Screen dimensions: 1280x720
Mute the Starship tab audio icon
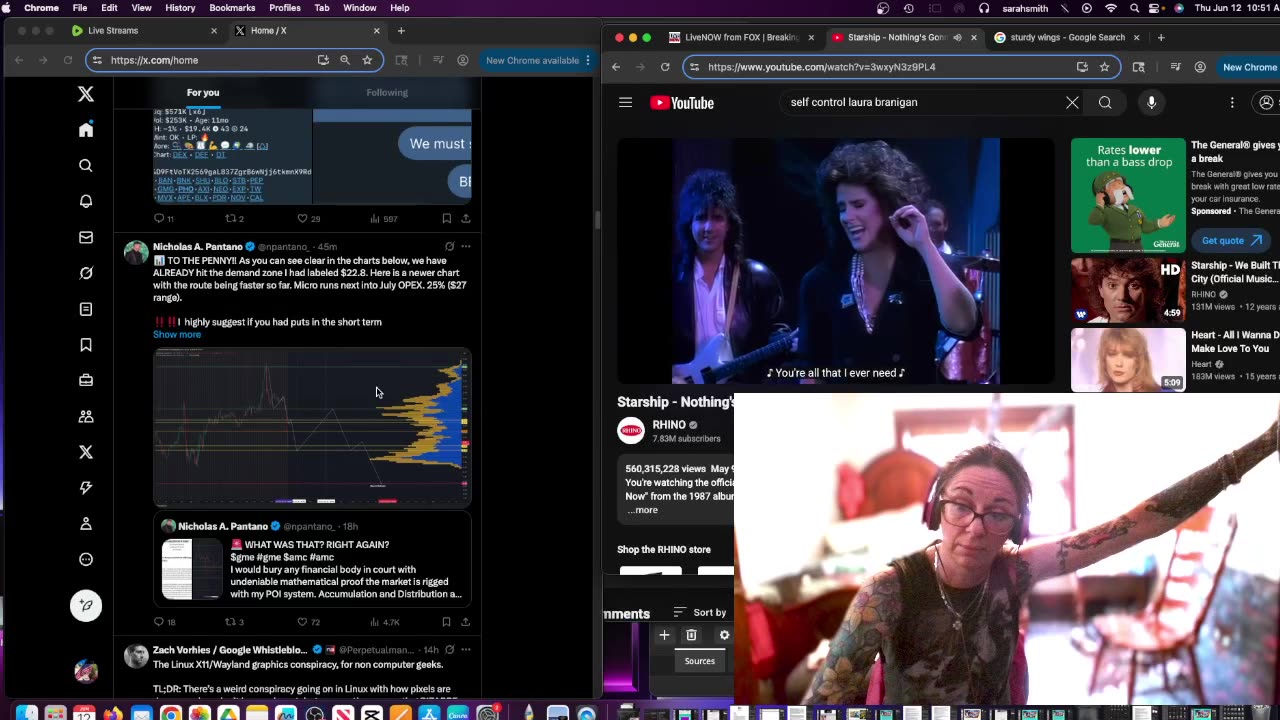pyautogui.click(x=957, y=38)
